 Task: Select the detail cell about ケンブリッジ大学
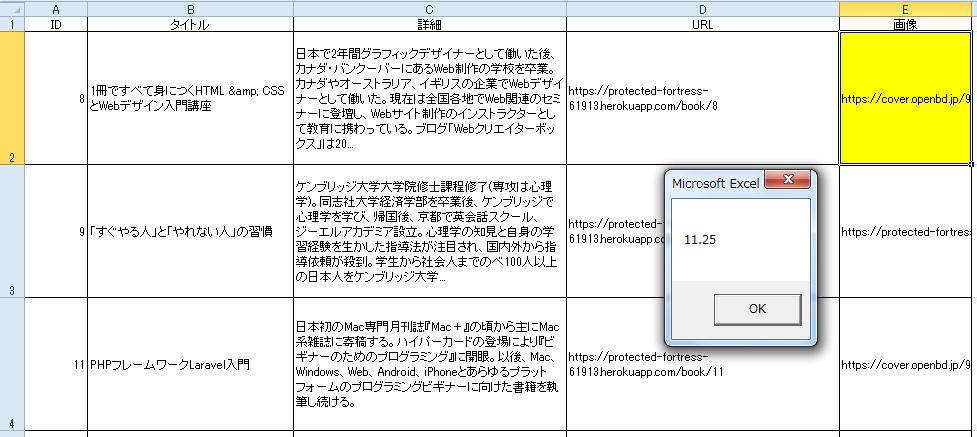click(x=429, y=231)
